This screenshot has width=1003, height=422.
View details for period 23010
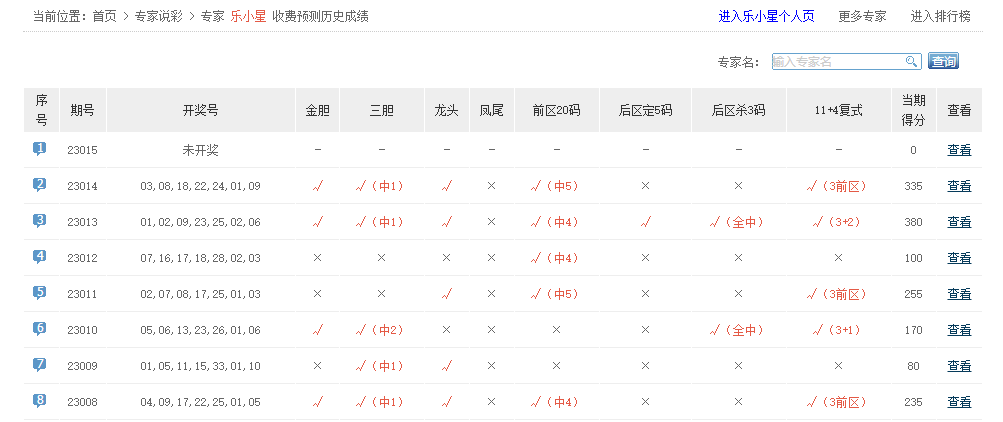(x=959, y=330)
